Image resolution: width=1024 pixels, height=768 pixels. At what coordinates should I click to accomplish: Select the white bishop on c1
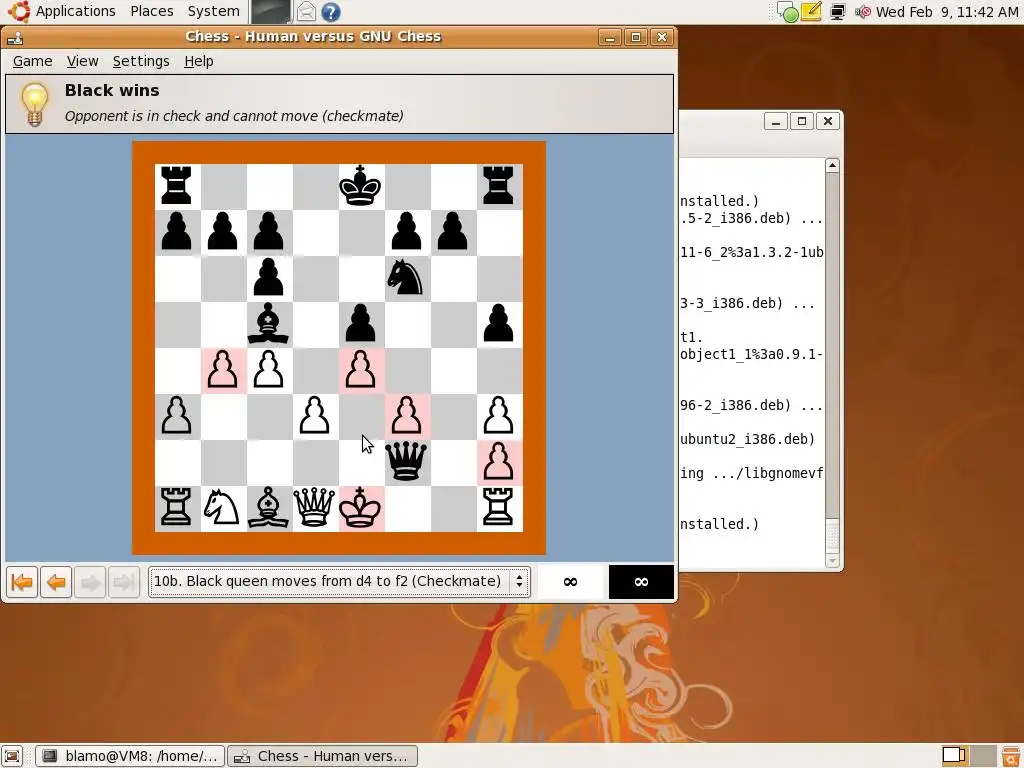click(268, 507)
